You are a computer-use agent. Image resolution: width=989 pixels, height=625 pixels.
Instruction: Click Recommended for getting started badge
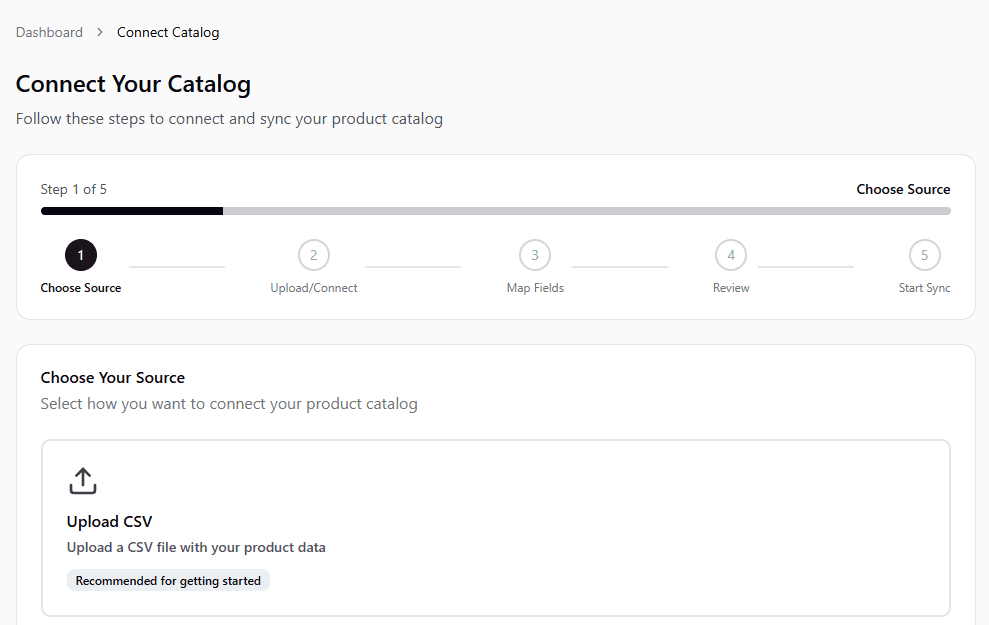tap(168, 581)
